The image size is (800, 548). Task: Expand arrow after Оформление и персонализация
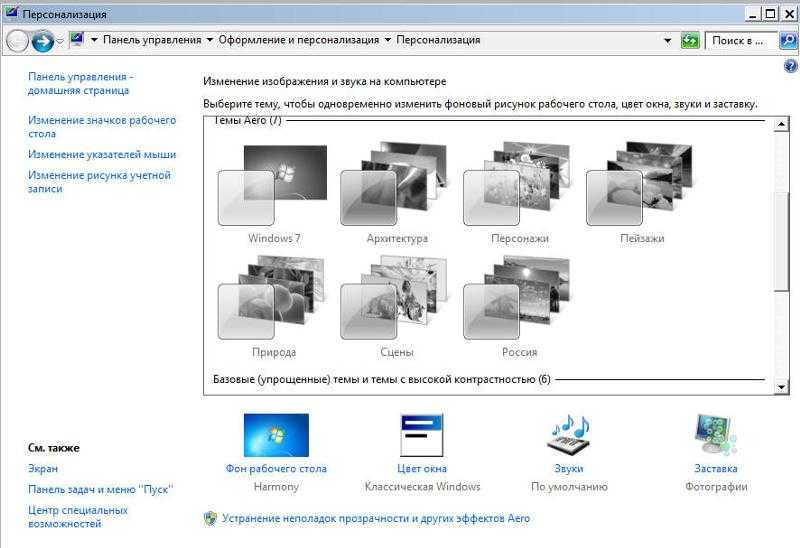pyautogui.click(x=387, y=40)
